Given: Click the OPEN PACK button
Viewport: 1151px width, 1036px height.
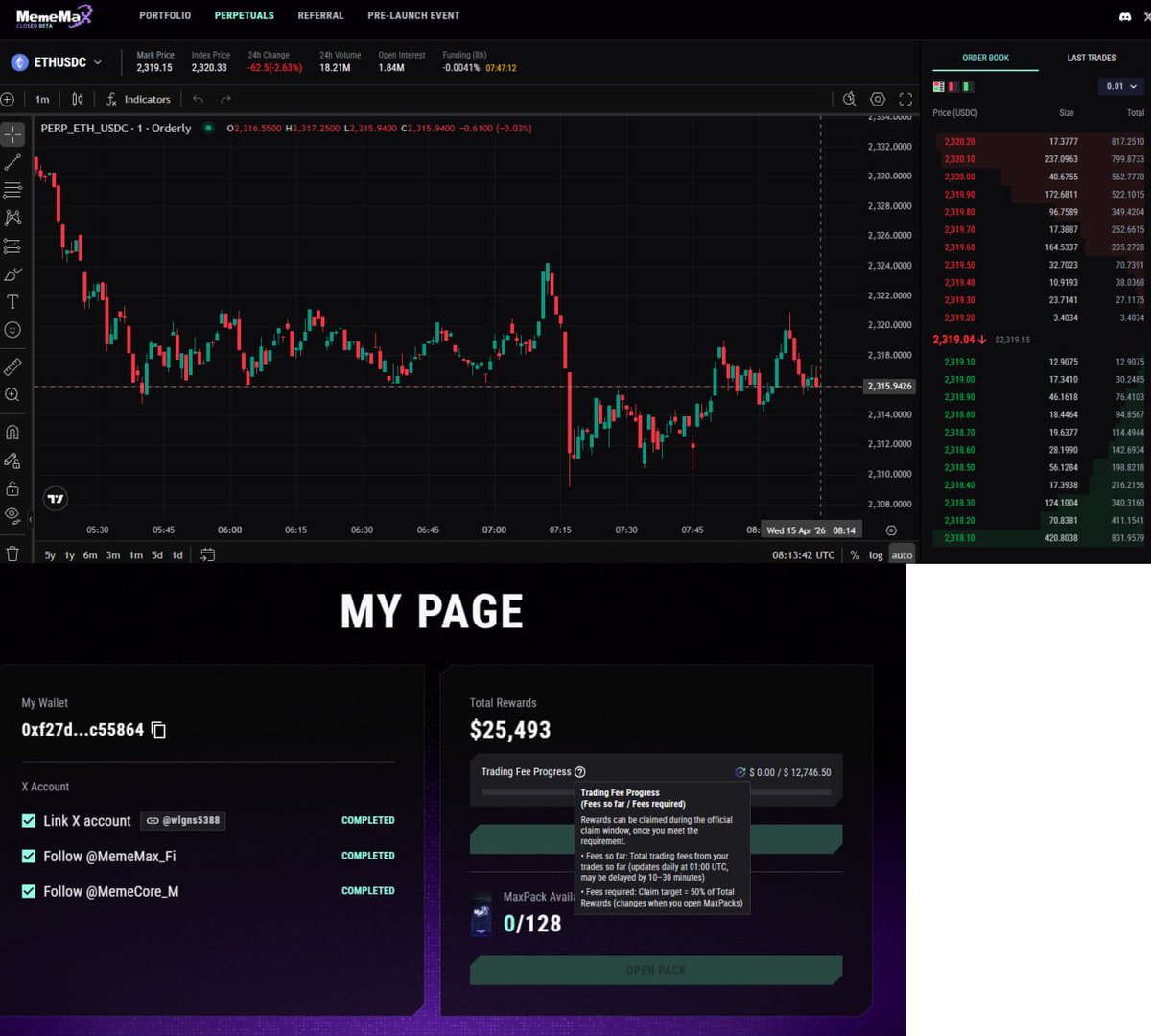Looking at the screenshot, I should [656, 970].
